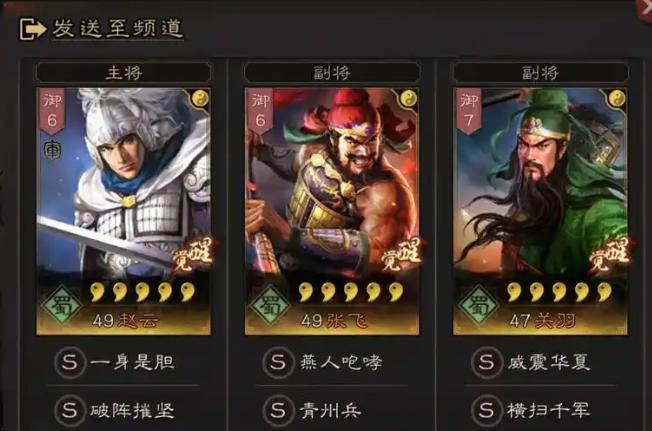
Task: Select the middle 副将 slot header
Action: [332, 73]
